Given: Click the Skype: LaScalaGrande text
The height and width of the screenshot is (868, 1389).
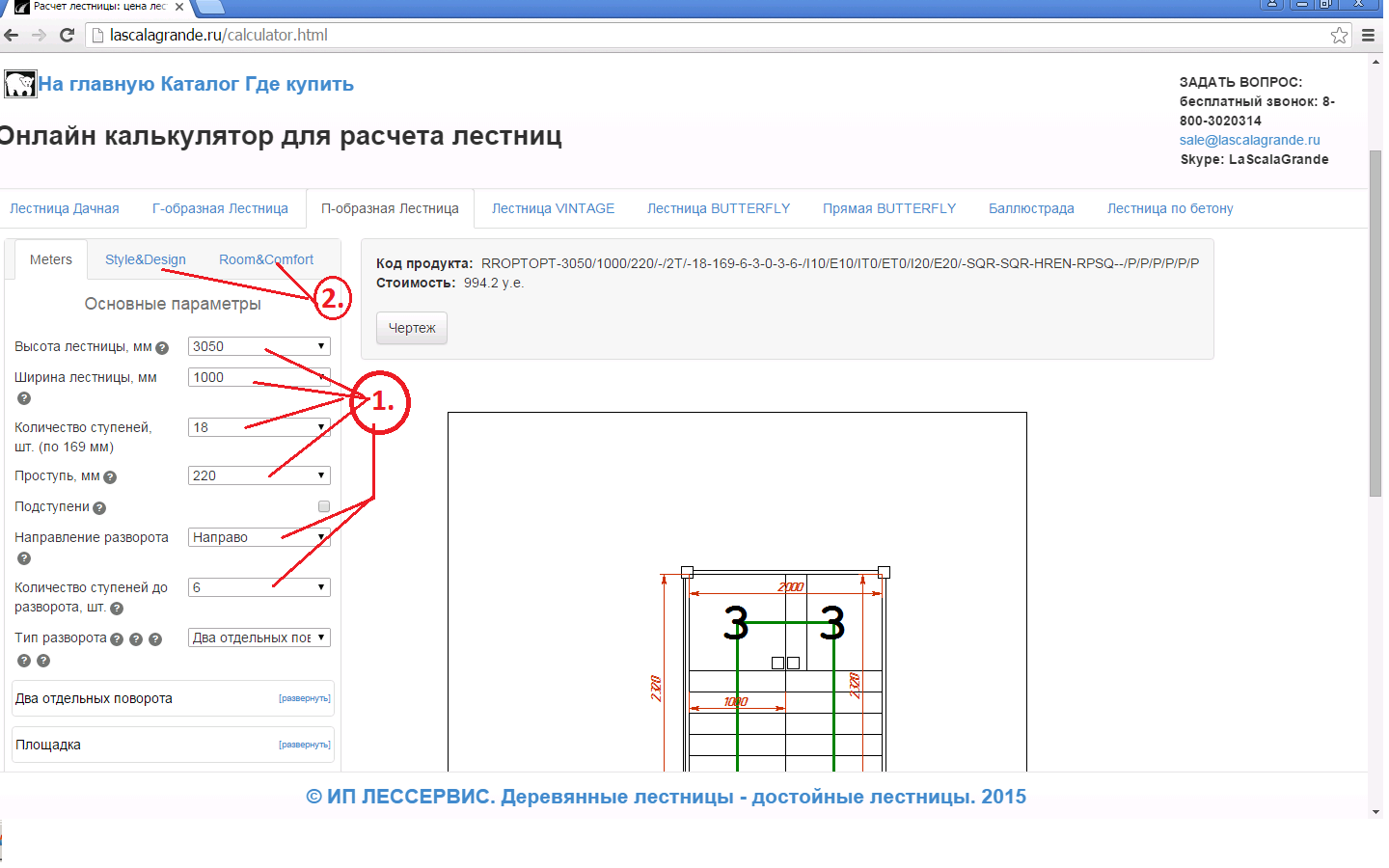Looking at the screenshot, I should (1254, 159).
